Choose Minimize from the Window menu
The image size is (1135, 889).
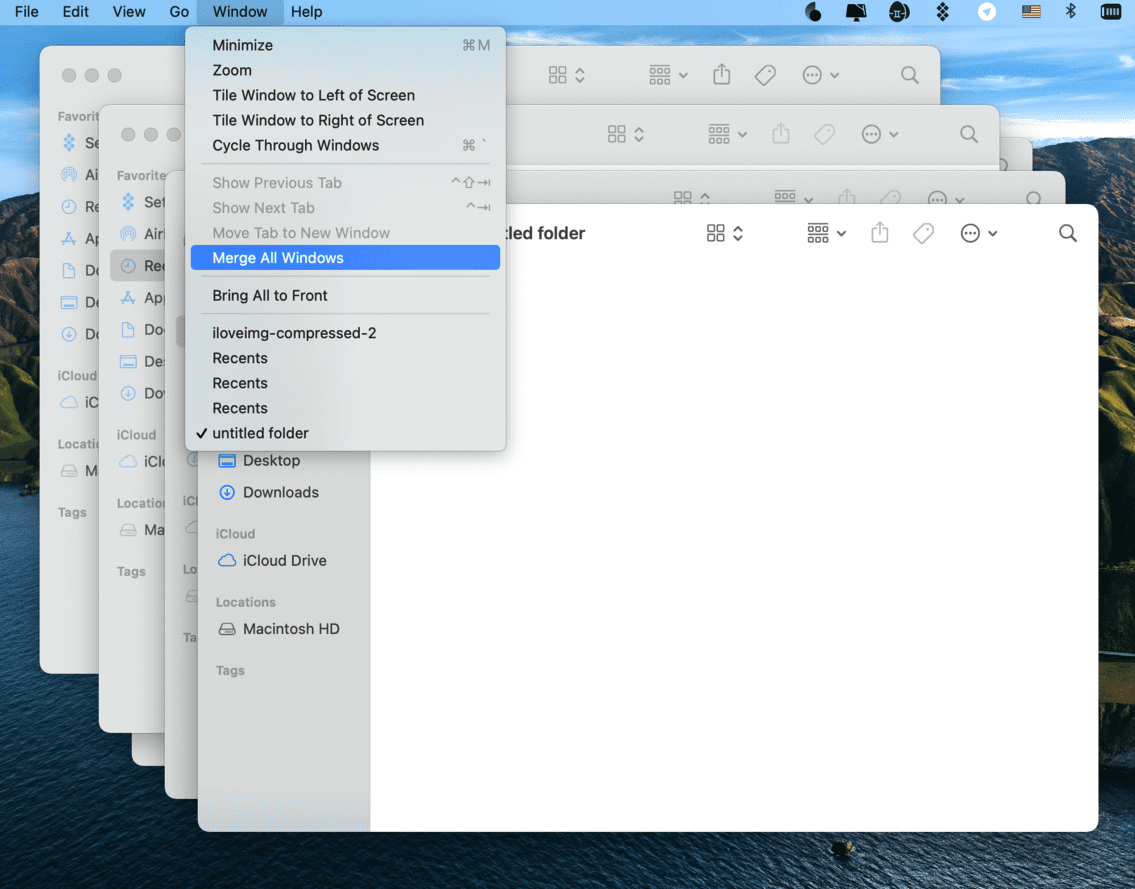345,45
